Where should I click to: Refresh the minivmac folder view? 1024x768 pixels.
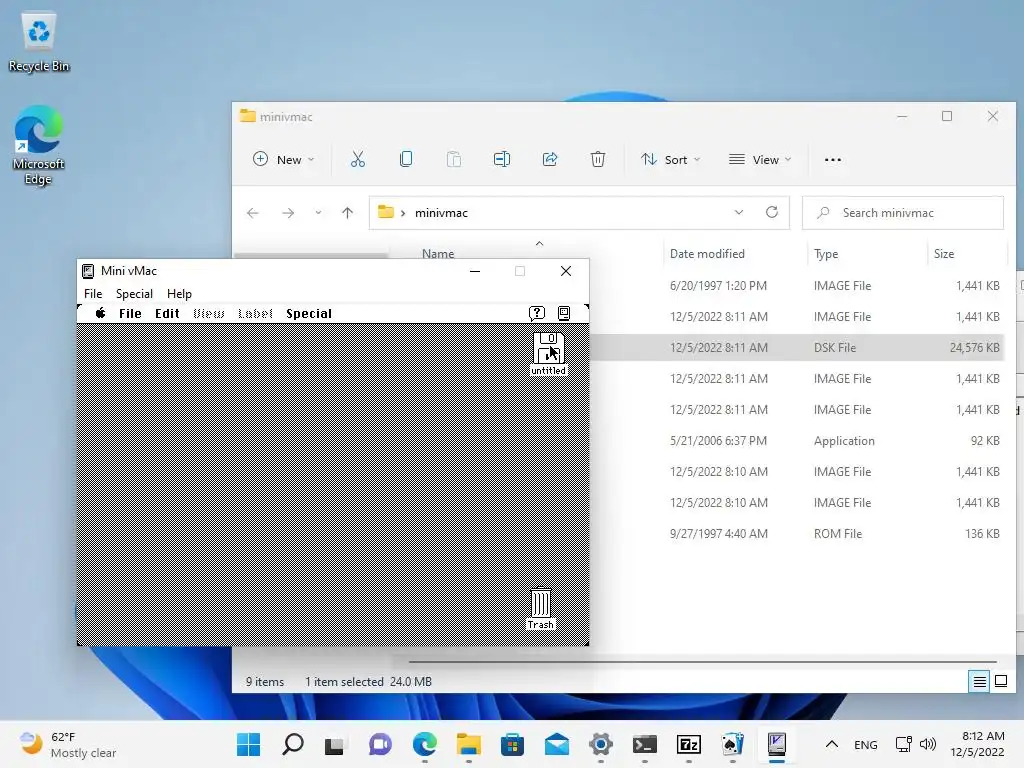772,212
